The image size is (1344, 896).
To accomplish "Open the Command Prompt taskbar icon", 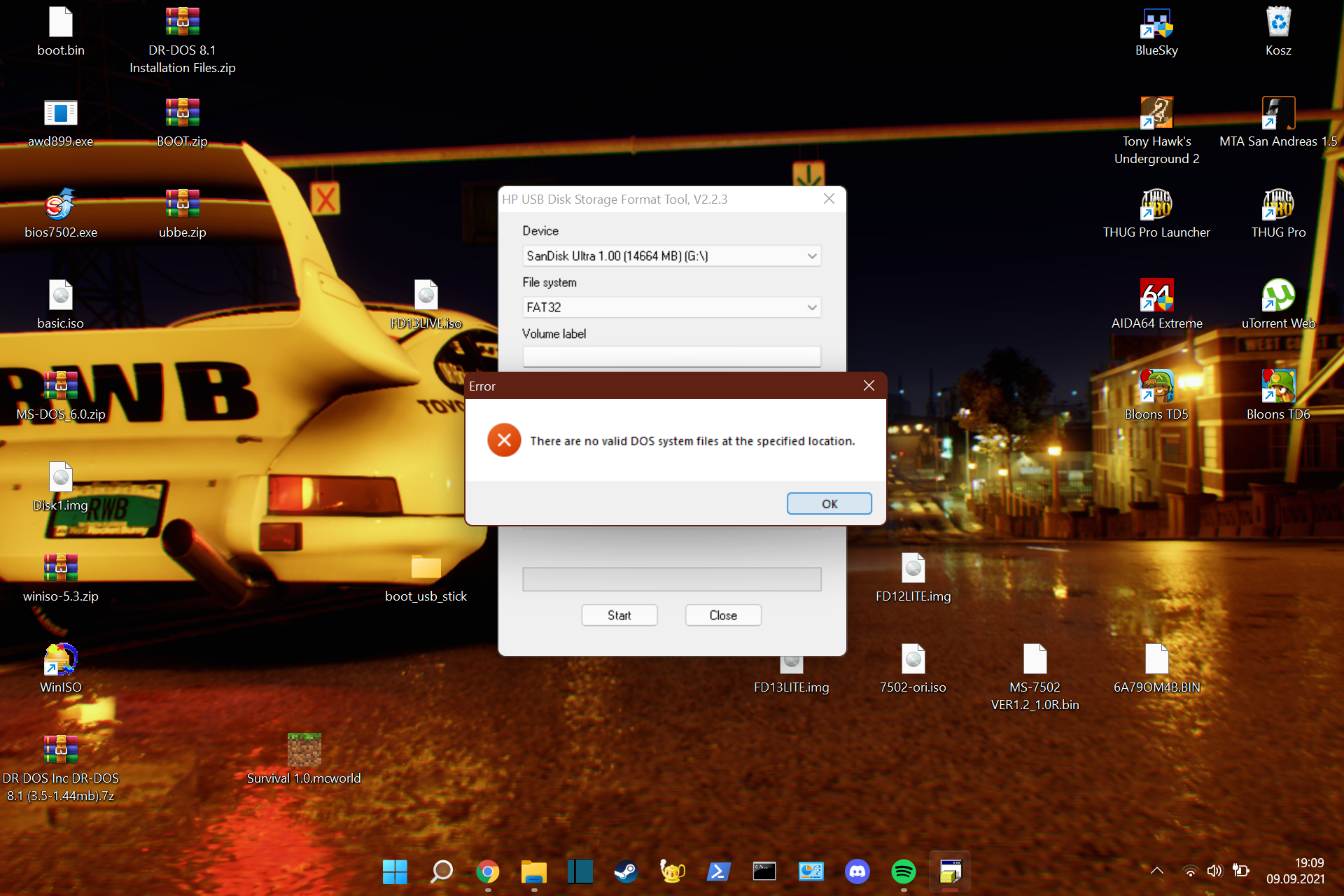I will 764,871.
